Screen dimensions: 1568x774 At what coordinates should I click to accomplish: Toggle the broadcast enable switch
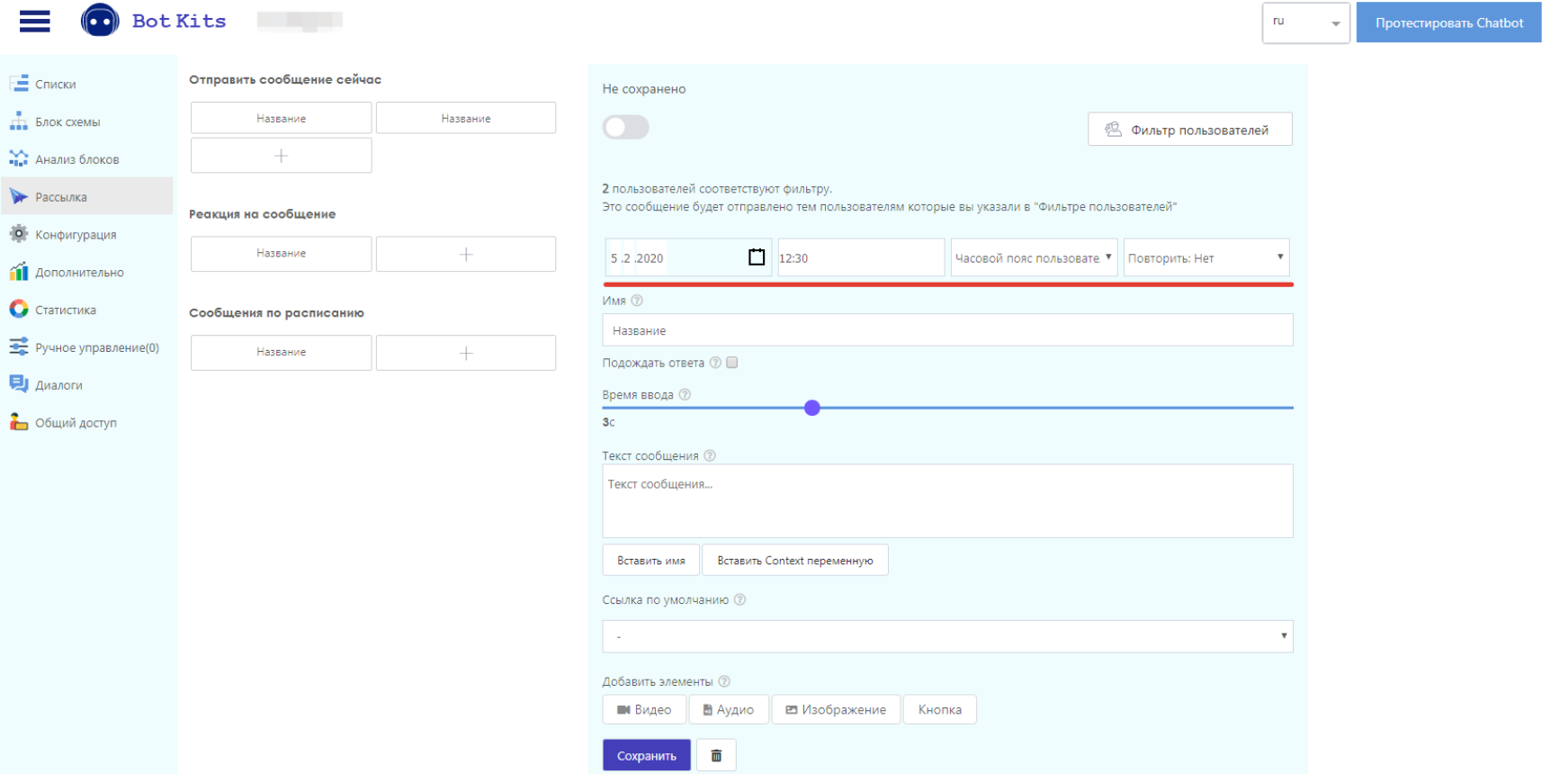pos(625,128)
